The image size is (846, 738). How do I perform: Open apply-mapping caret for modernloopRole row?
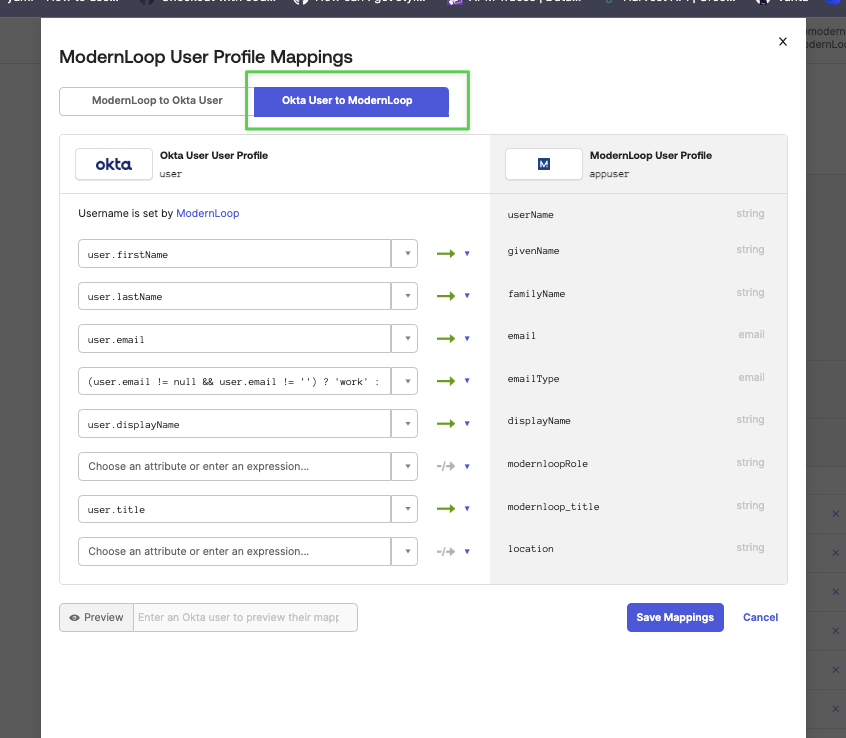(x=467, y=466)
